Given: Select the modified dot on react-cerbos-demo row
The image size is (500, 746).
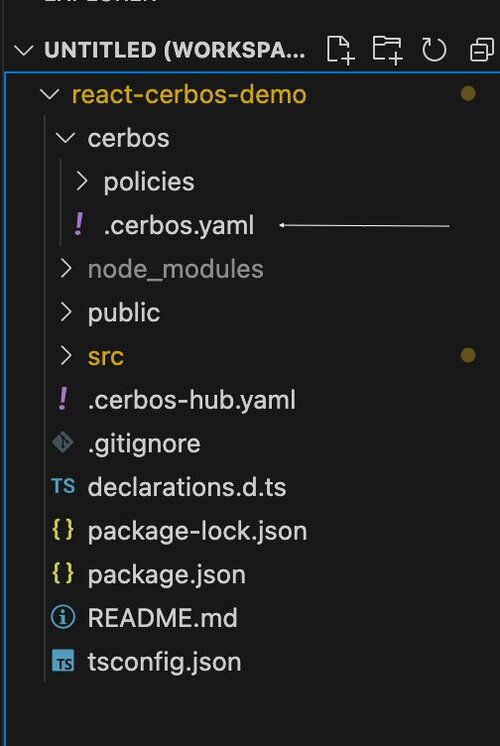Looking at the screenshot, I should (468, 94).
